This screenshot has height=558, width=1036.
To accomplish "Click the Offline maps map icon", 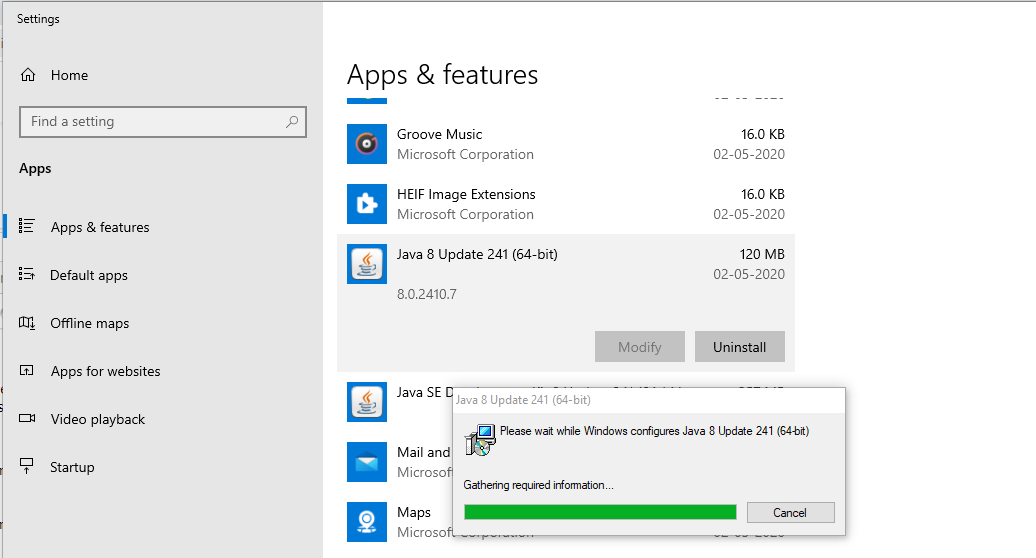I will [x=26, y=322].
